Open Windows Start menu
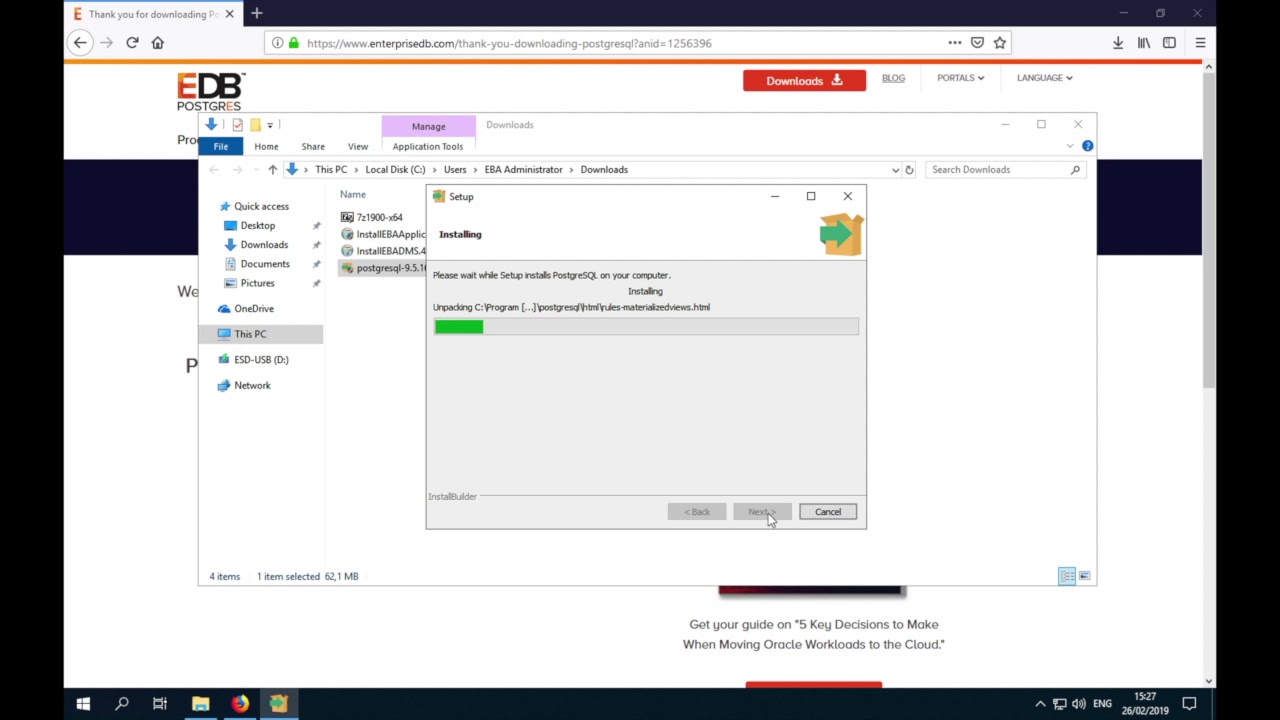1280x720 pixels. click(83, 704)
